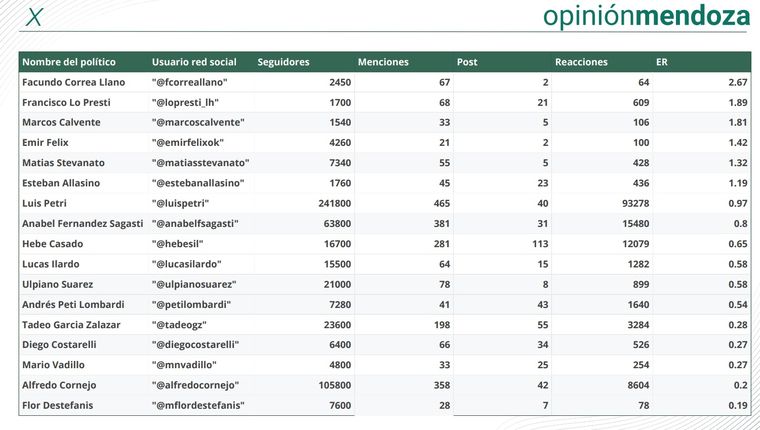Select the Flor Destefanis name cell

(x=60, y=405)
